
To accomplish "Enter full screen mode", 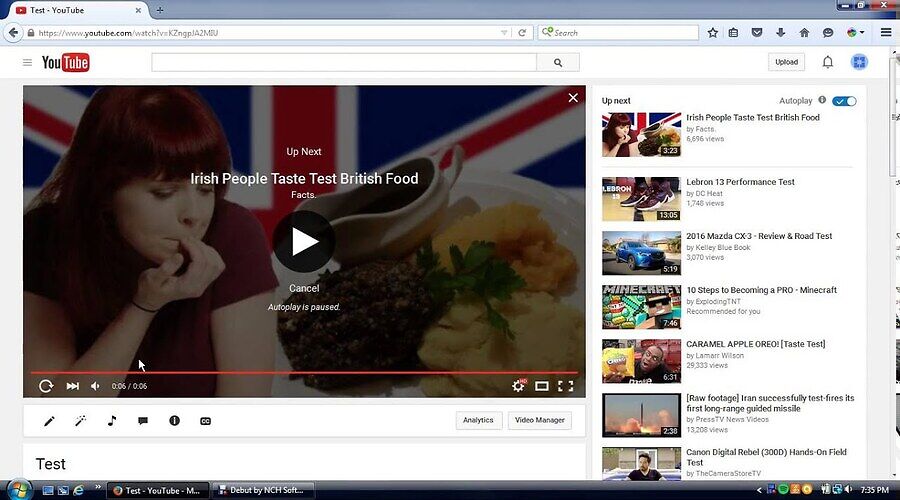I will tap(566, 386).
